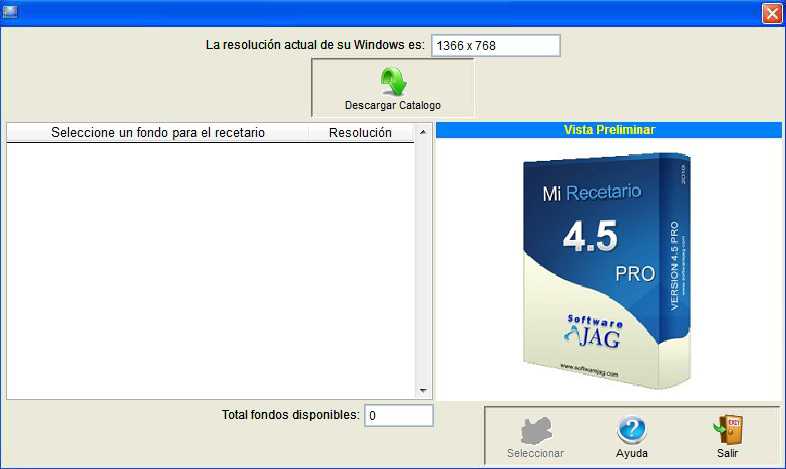Click the Salir text label

click(x=727, y=453)
